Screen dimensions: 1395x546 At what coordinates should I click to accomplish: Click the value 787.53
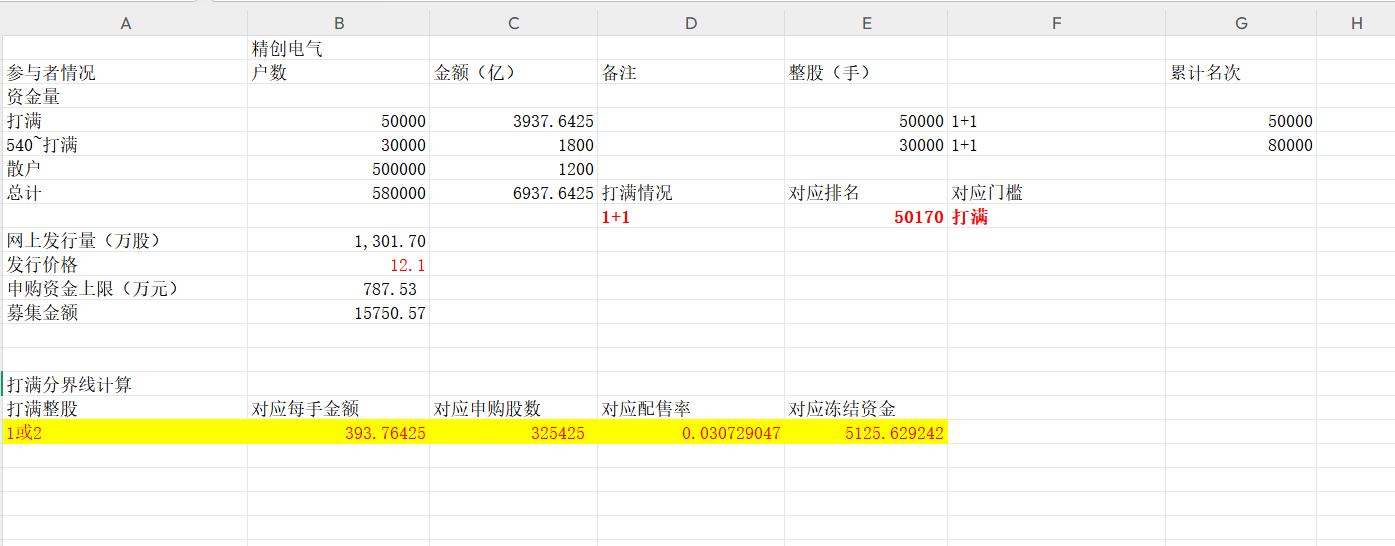click(338, 288)
